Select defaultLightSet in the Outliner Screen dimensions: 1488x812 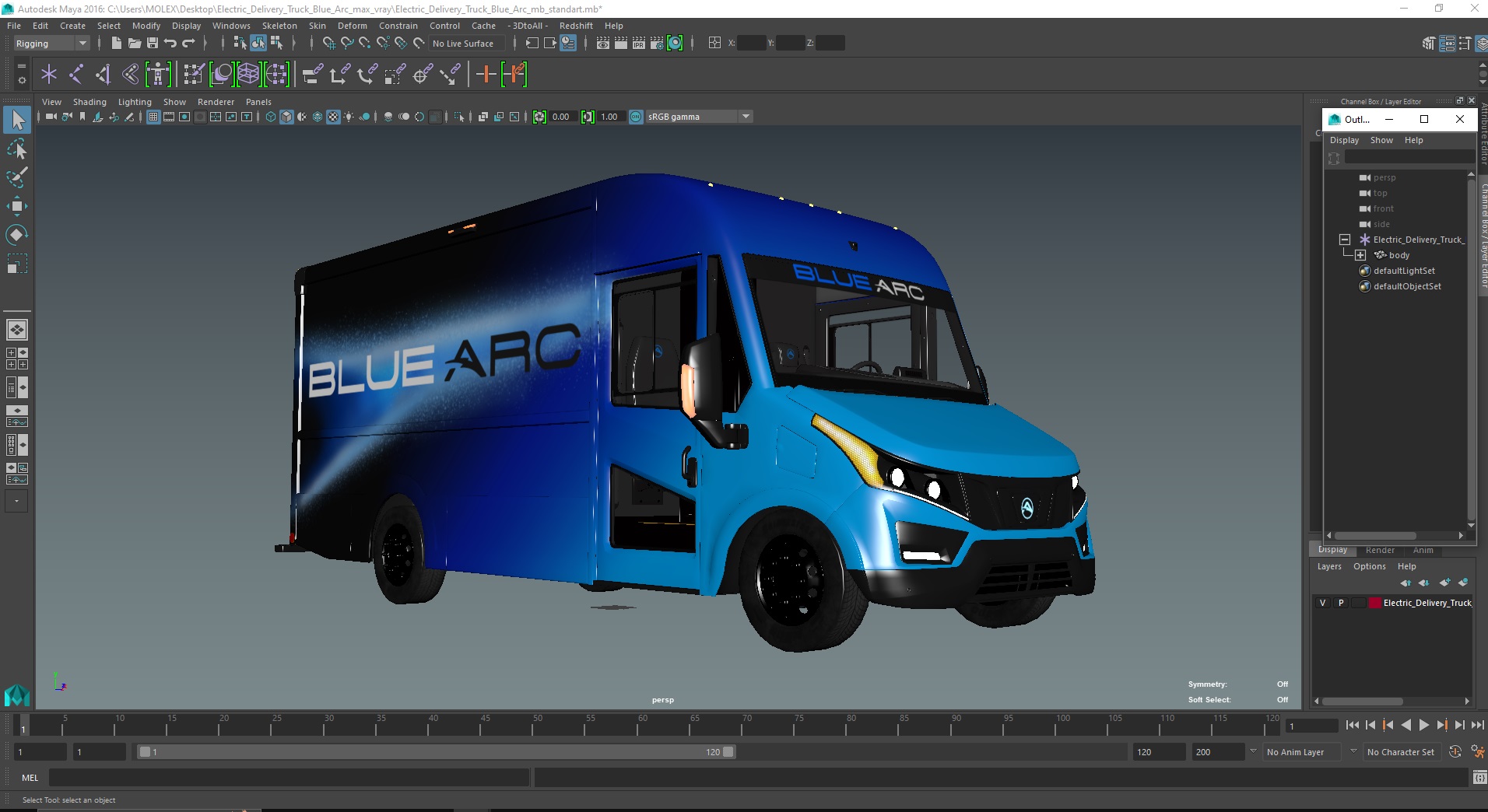point(1404,271)
